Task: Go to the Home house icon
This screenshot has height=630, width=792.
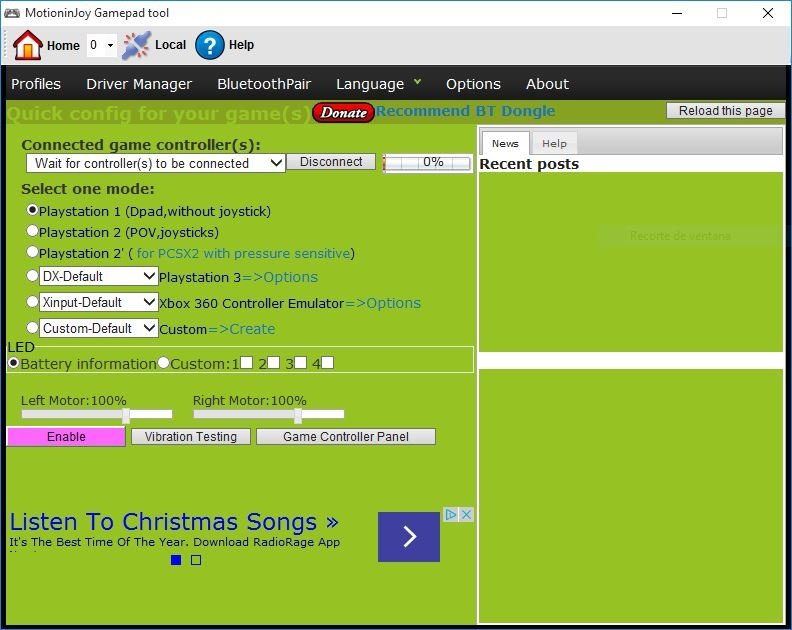Action: [27, 45]
